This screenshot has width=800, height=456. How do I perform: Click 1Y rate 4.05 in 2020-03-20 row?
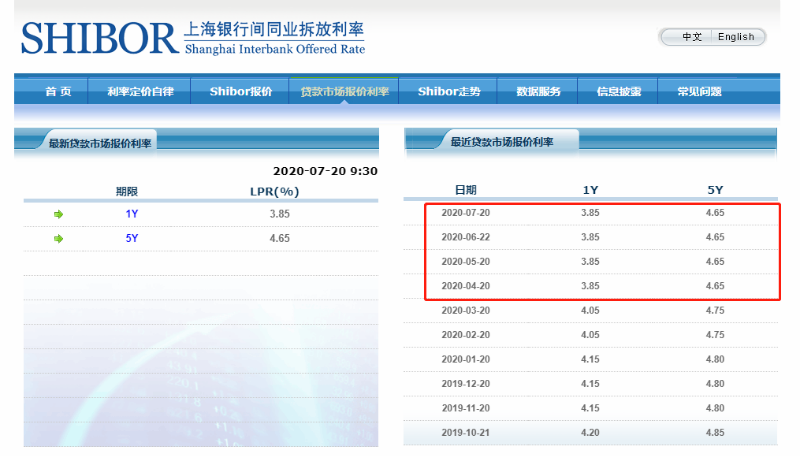(590, 310)
